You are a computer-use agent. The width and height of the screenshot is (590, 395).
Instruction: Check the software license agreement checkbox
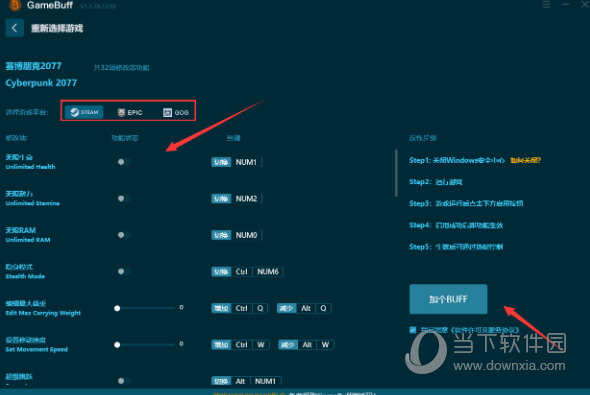click(x=413, y=330)
